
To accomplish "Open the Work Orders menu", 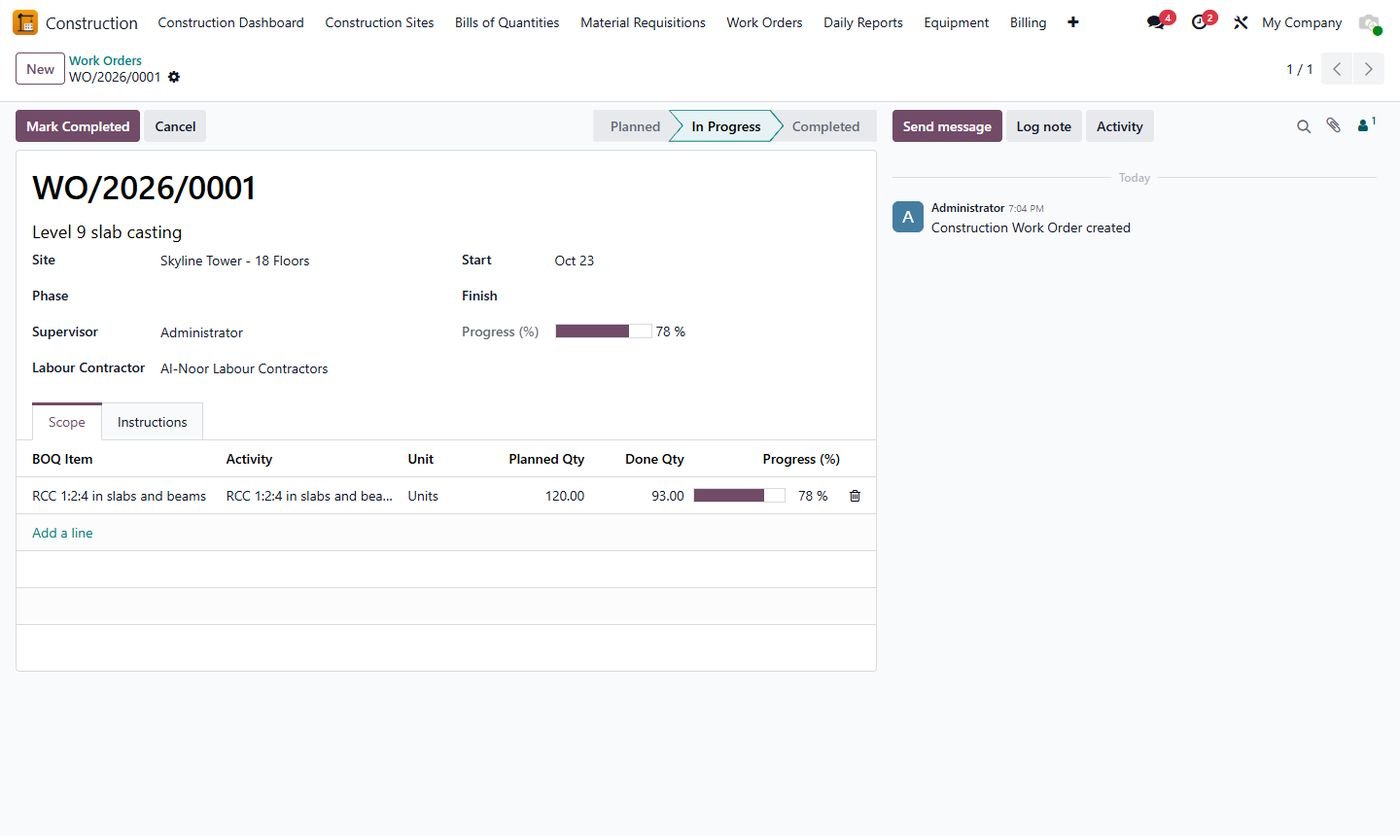I will [764, 22].
